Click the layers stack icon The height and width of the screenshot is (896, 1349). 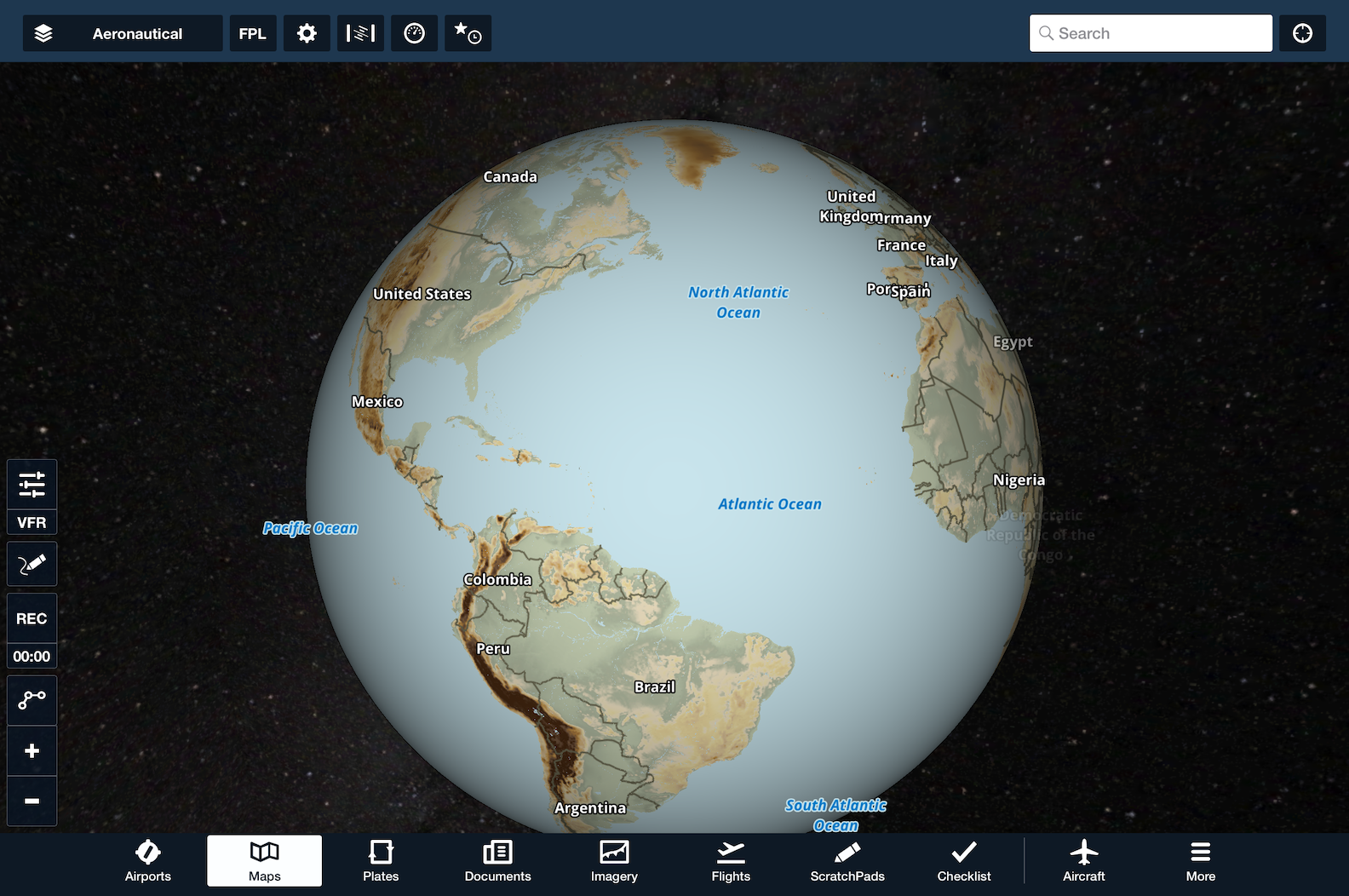click(x=43, y=33)
